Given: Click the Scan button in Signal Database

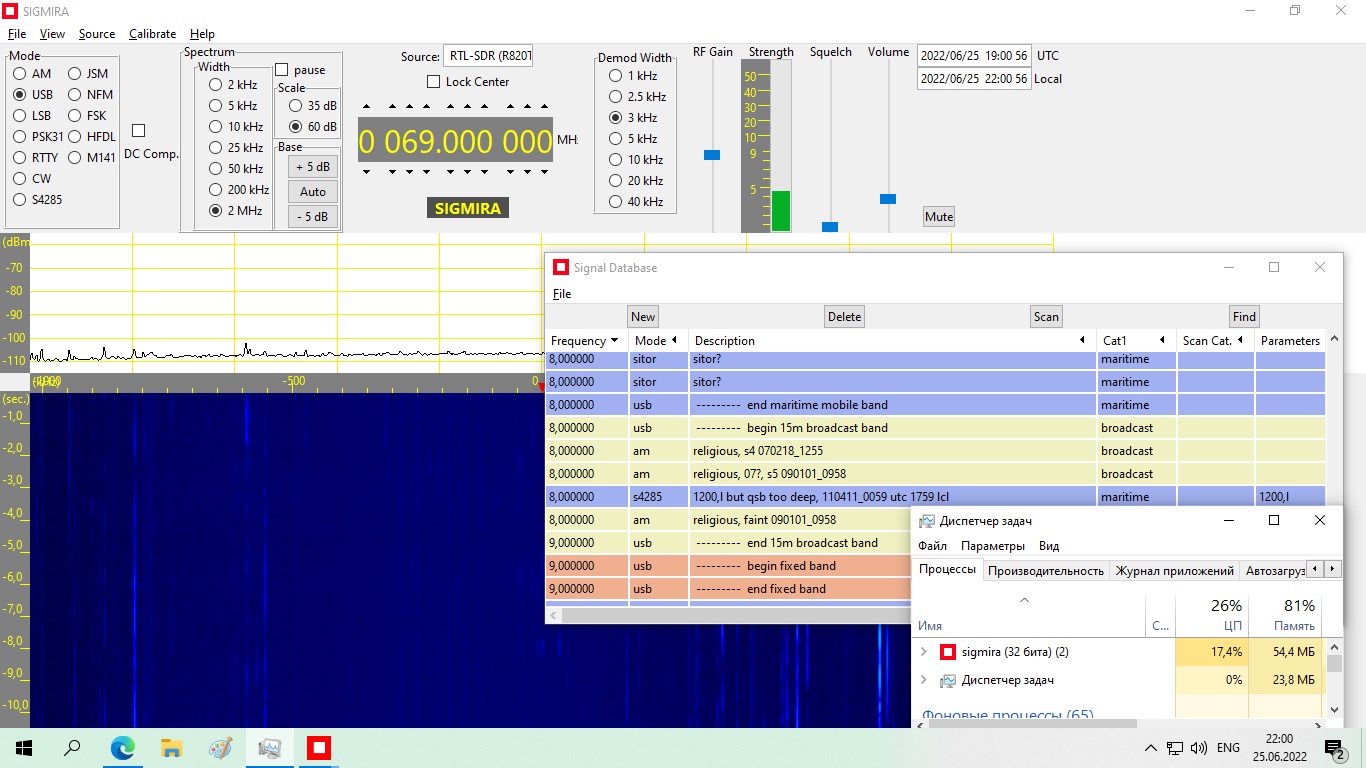Looking at the screenshot, I should tap(1046, 317).
